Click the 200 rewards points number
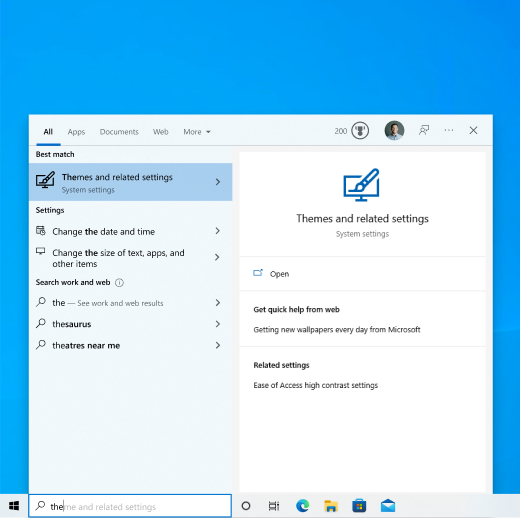The width and height of the screenshot is (520, 518). (x=341, y=131)
